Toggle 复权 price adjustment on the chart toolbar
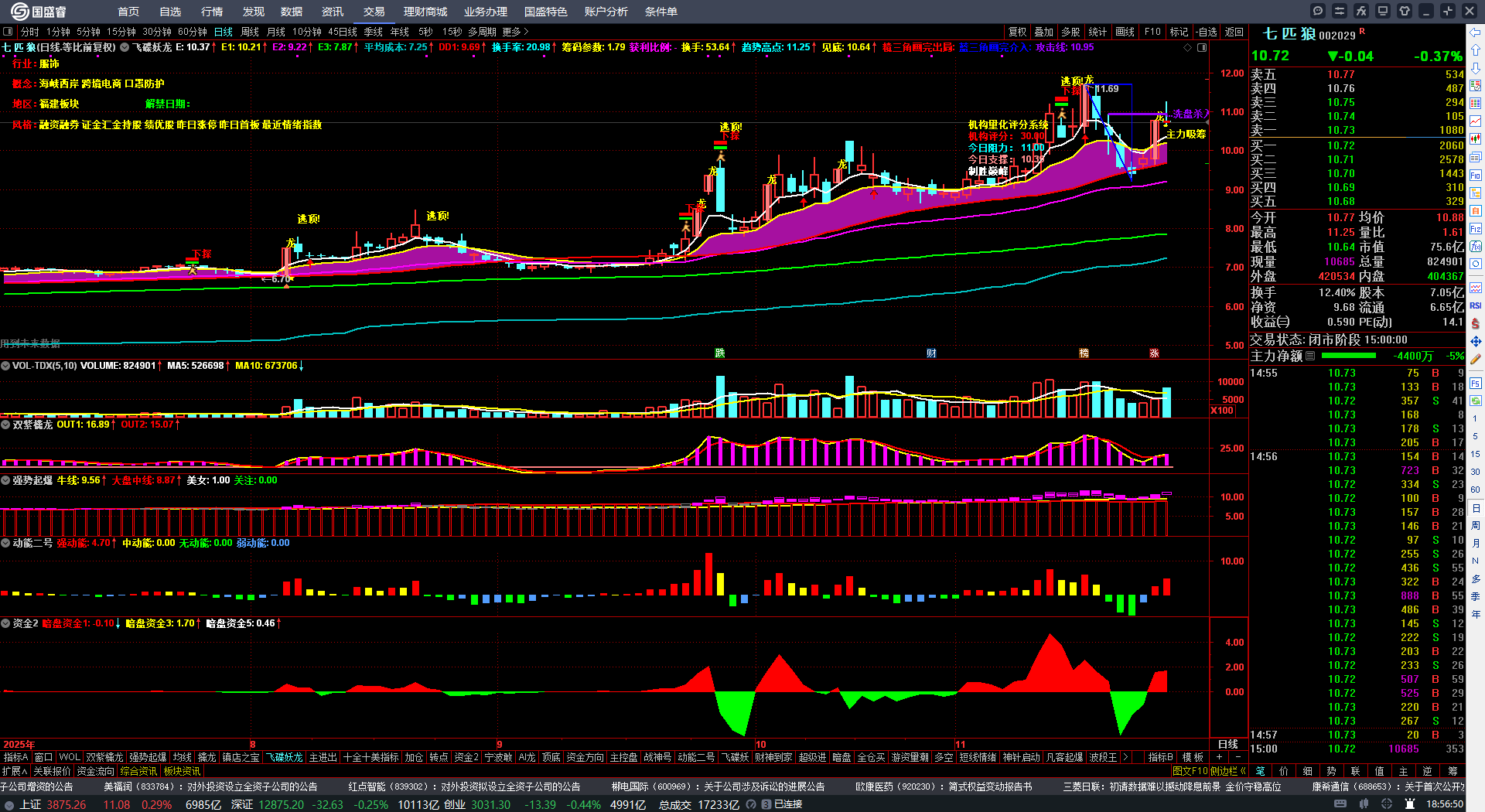 pos(1018,32)
